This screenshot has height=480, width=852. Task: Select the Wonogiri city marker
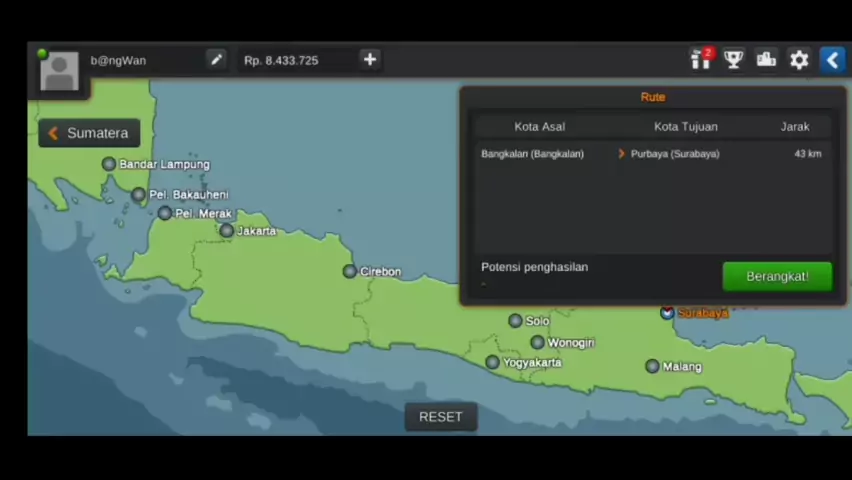[537, 342]
